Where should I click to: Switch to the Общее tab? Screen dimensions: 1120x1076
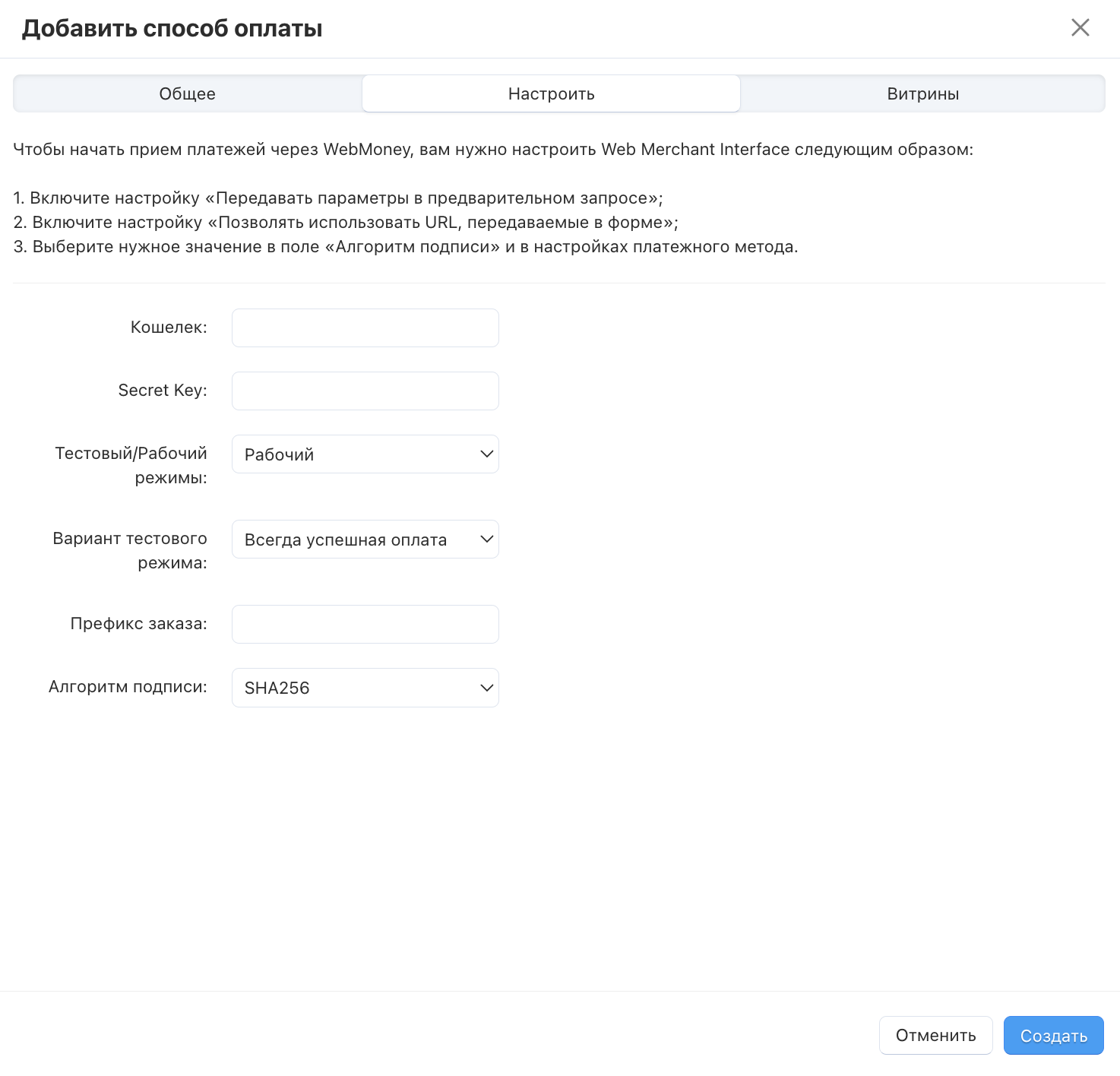[188, 94]
